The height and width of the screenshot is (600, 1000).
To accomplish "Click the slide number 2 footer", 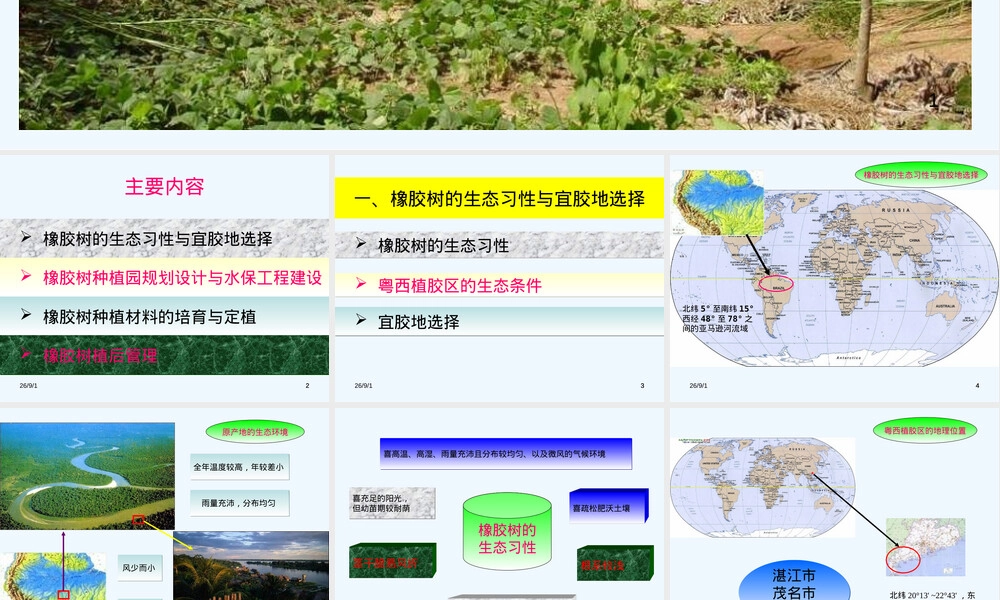I will click(307, 386).
